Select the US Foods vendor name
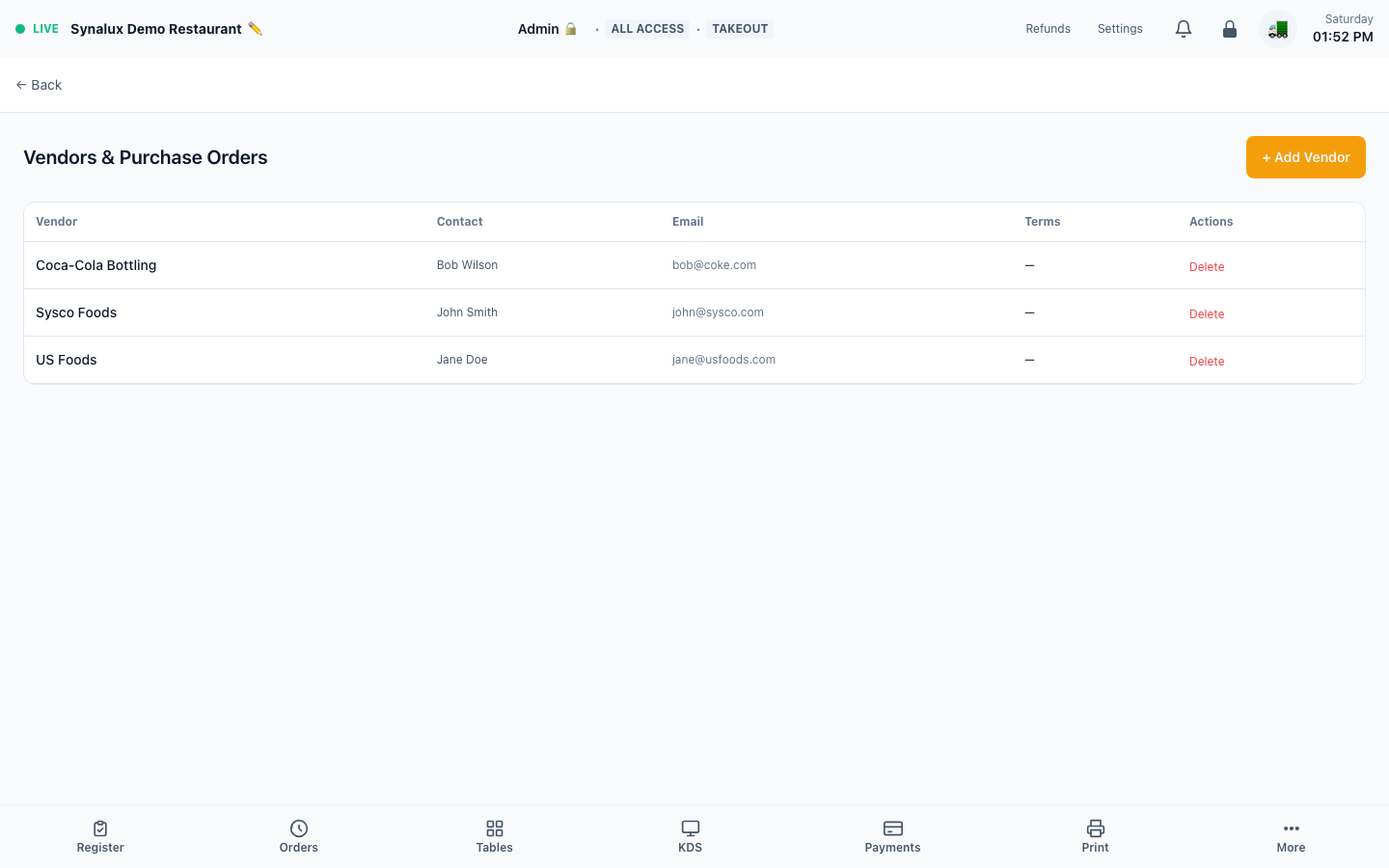1389x868 pixels. point(67,360)
